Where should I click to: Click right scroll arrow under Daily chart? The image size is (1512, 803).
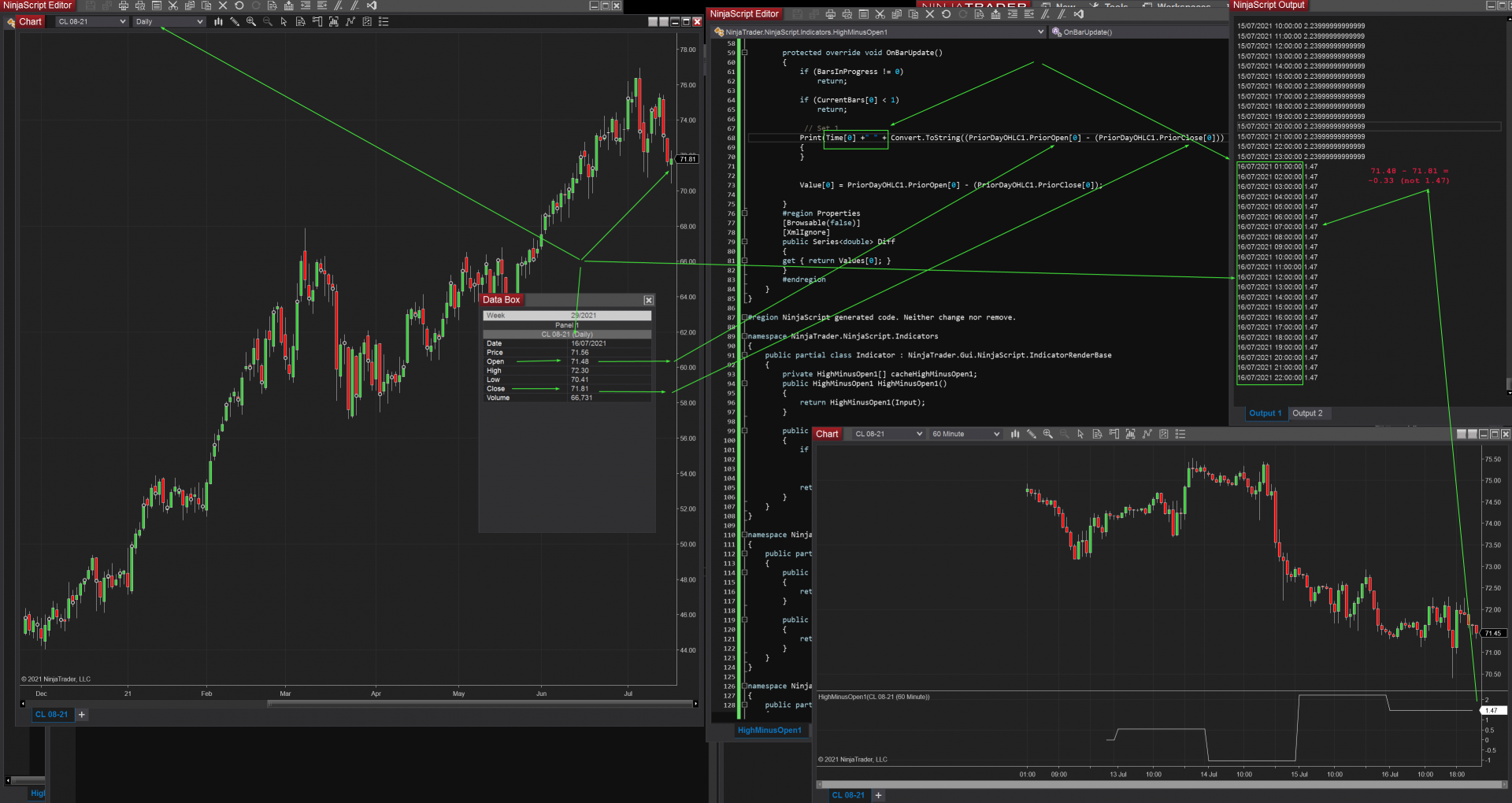click(695, 704)
